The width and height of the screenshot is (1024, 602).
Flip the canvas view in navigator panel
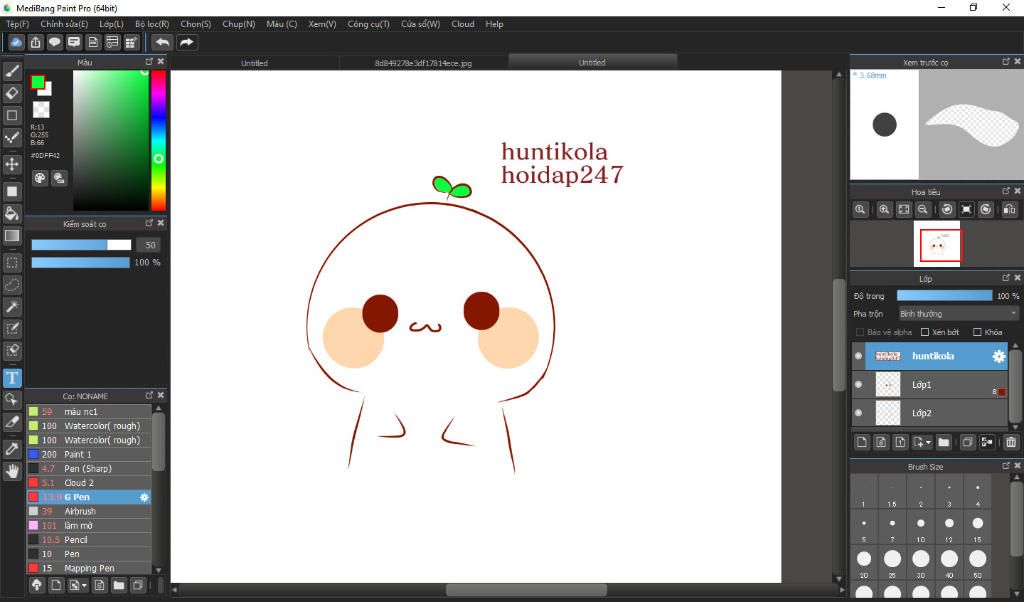(1010, 210)
